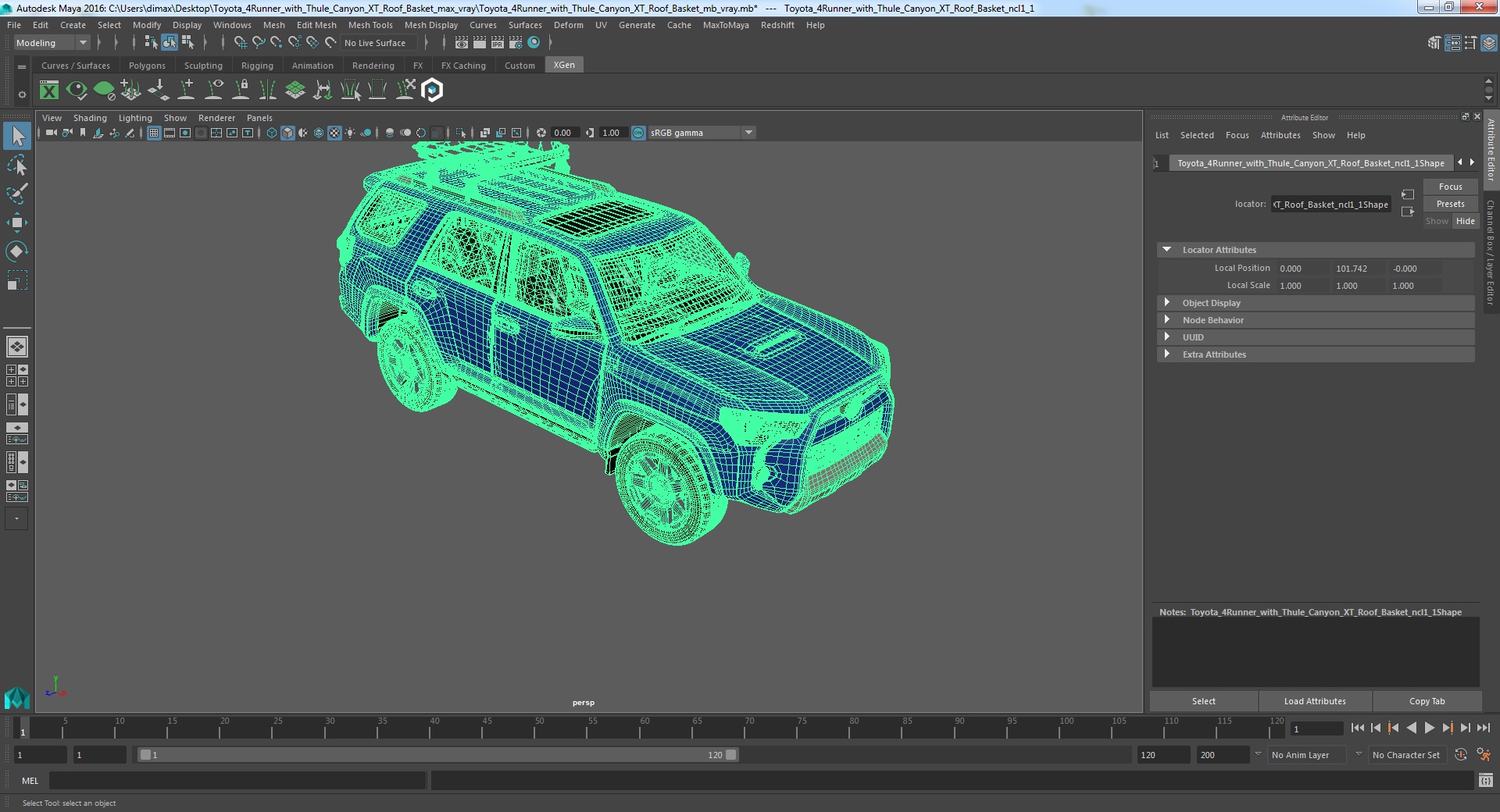Click the Select button at panel bottom
This screenshot has height=812, width=1500.
[x=1203, y=701]
